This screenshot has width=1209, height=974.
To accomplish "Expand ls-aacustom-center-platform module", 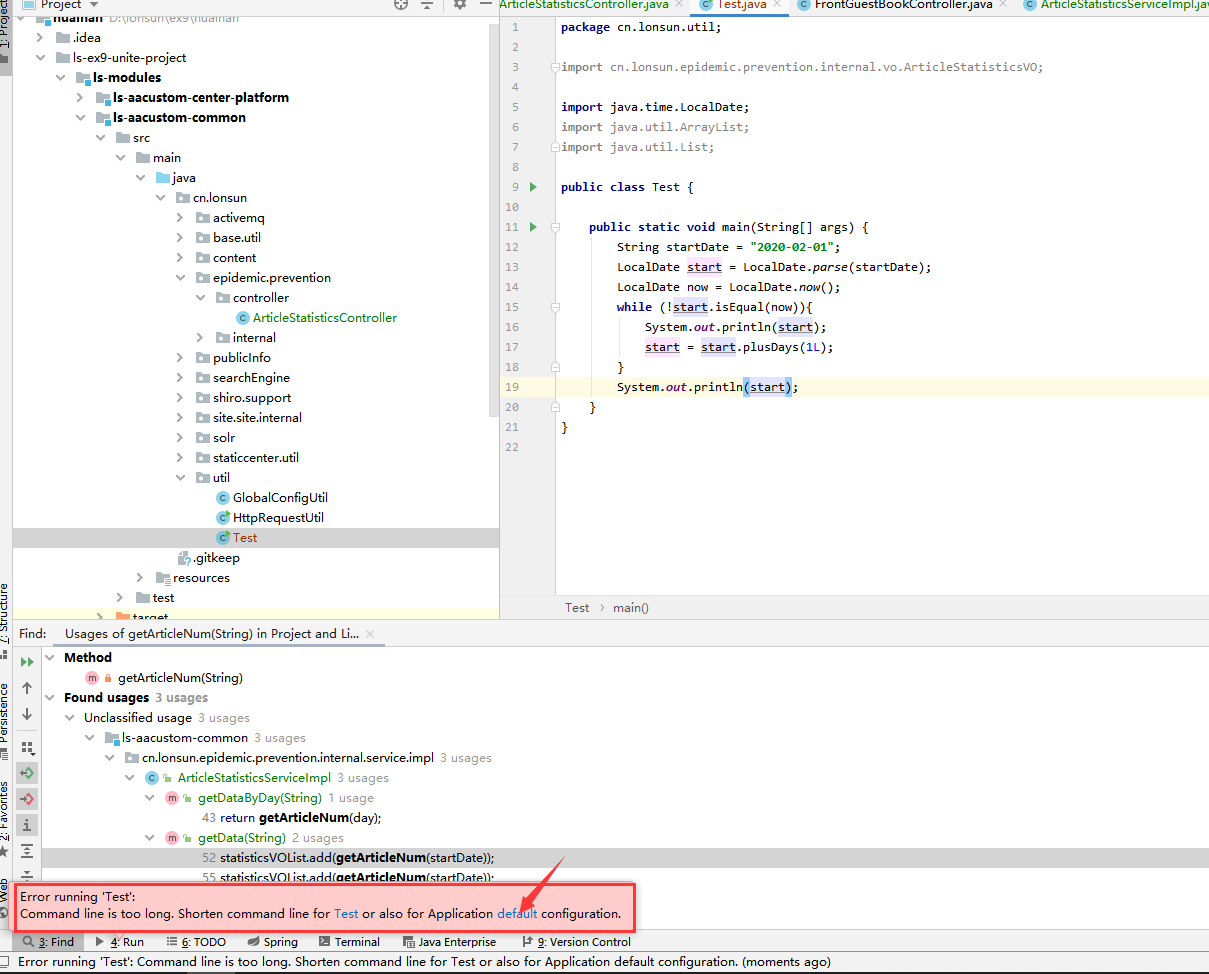I will coord(80,97).
